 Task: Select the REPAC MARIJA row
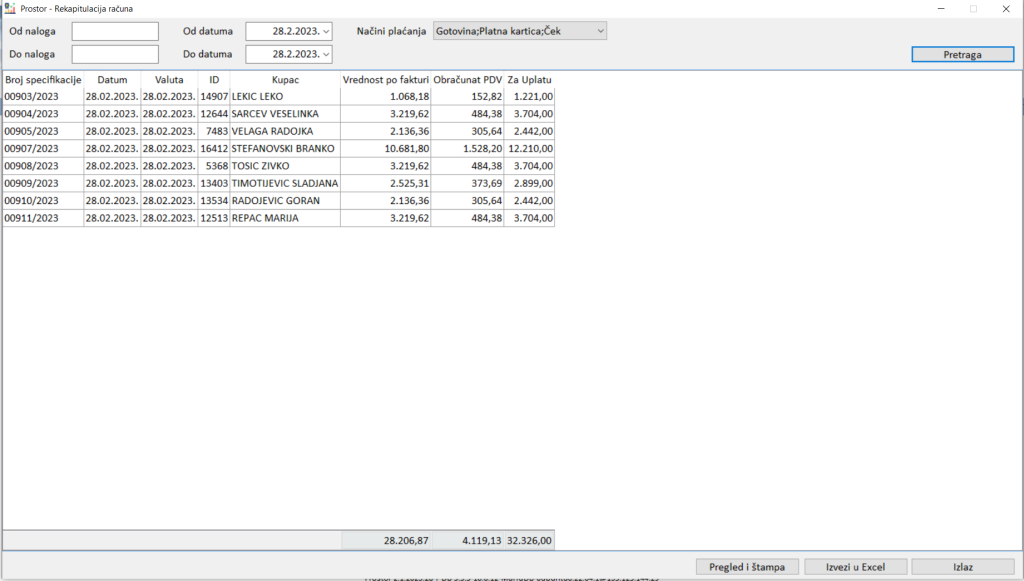click(x=285, y=218)
